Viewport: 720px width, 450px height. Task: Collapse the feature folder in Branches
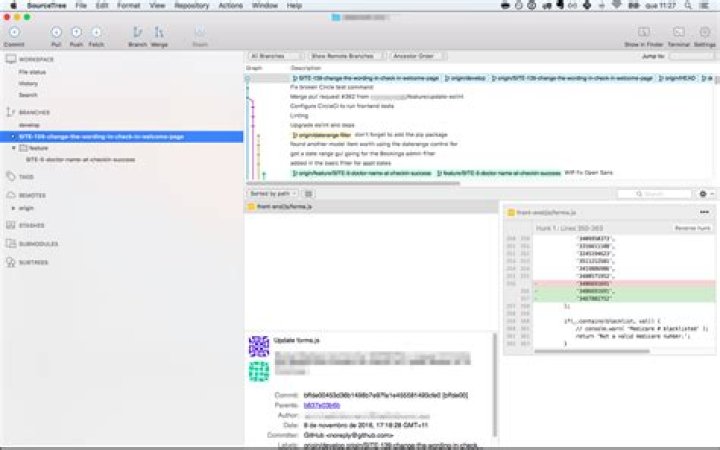pyautogui.click(x=14, y=148)
